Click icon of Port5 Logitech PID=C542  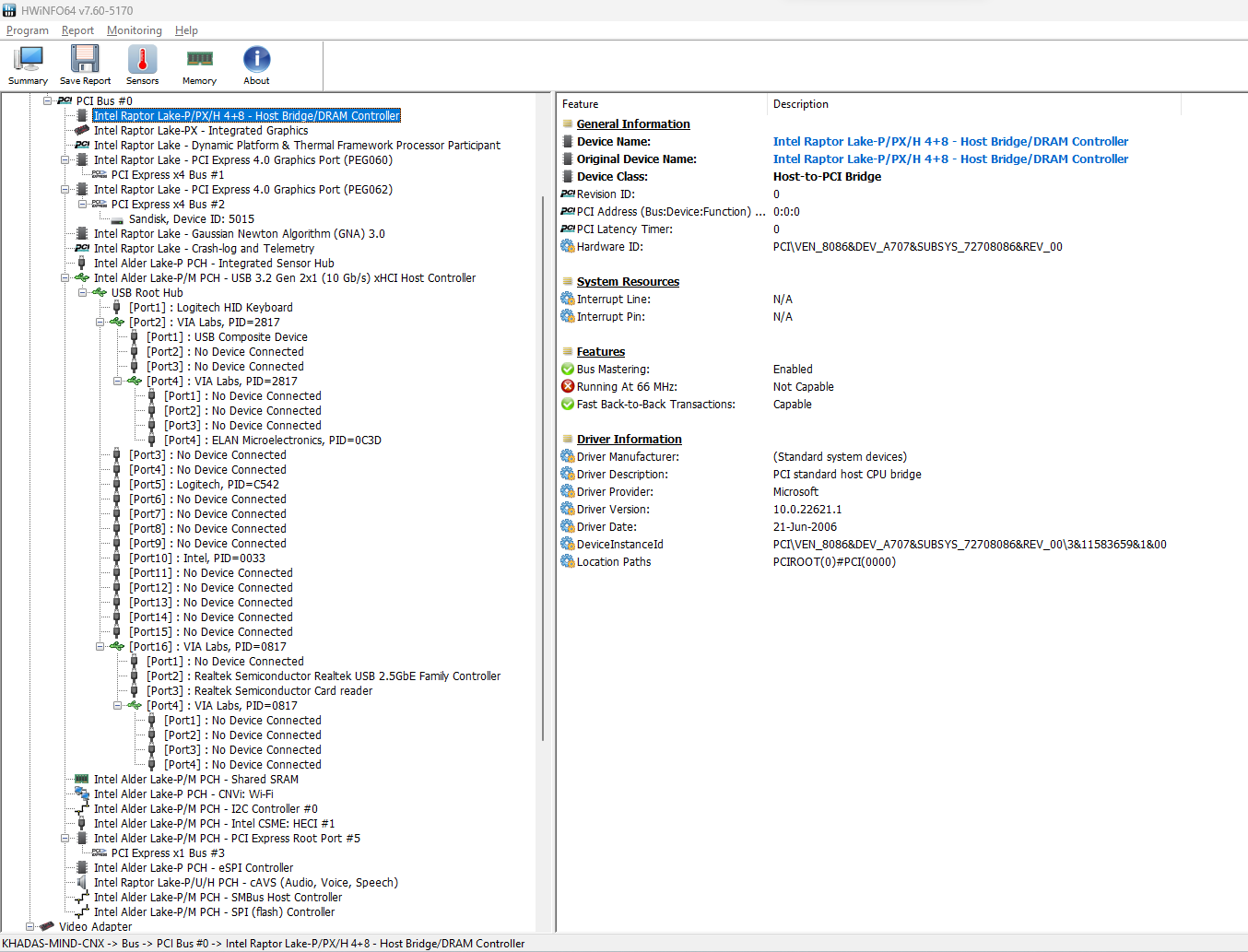(117, 485)
